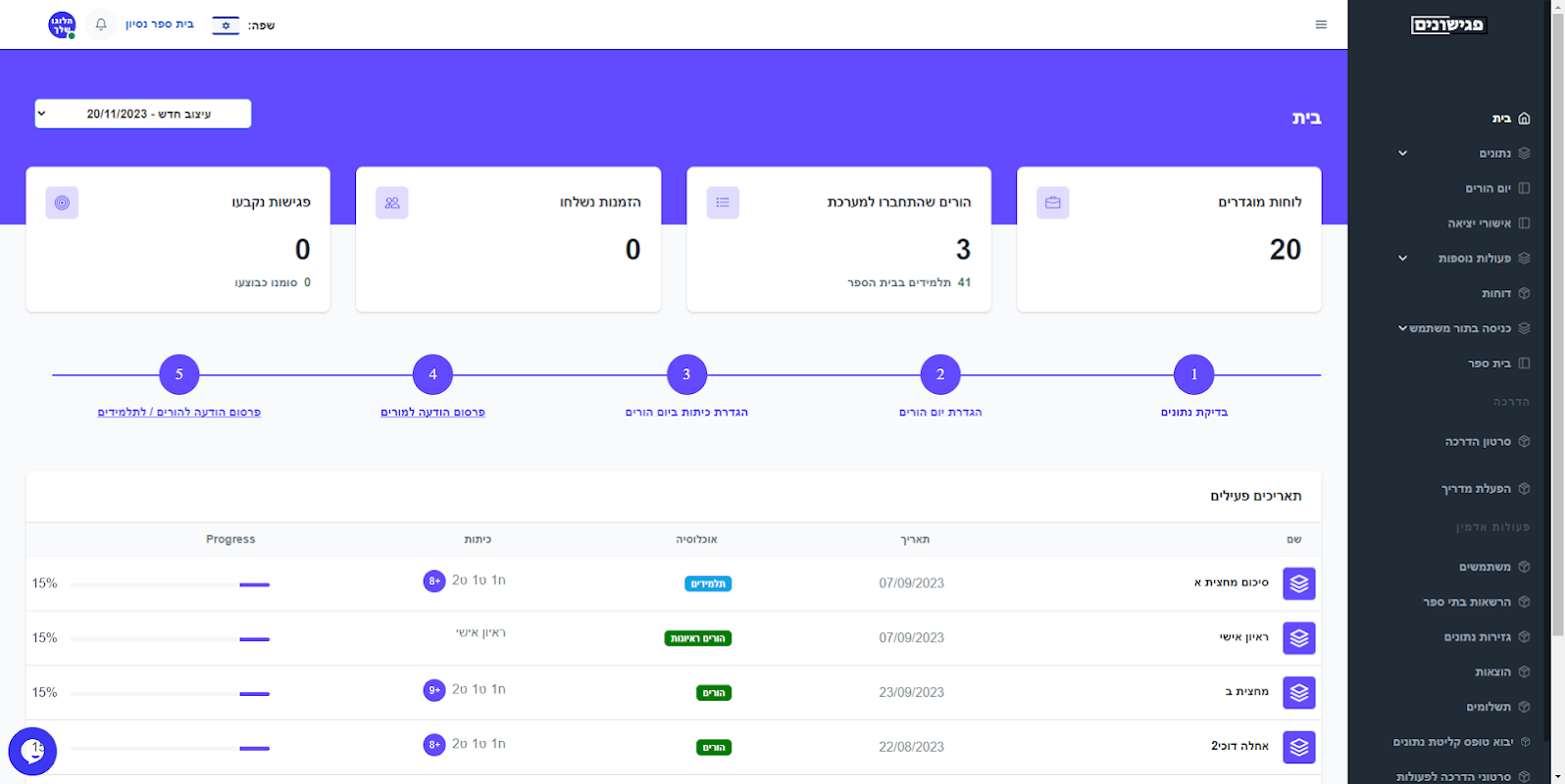Click the people icon on הזמנות נשלחו card
This screenshot has width=1565, height=784.
pos(392,203)
